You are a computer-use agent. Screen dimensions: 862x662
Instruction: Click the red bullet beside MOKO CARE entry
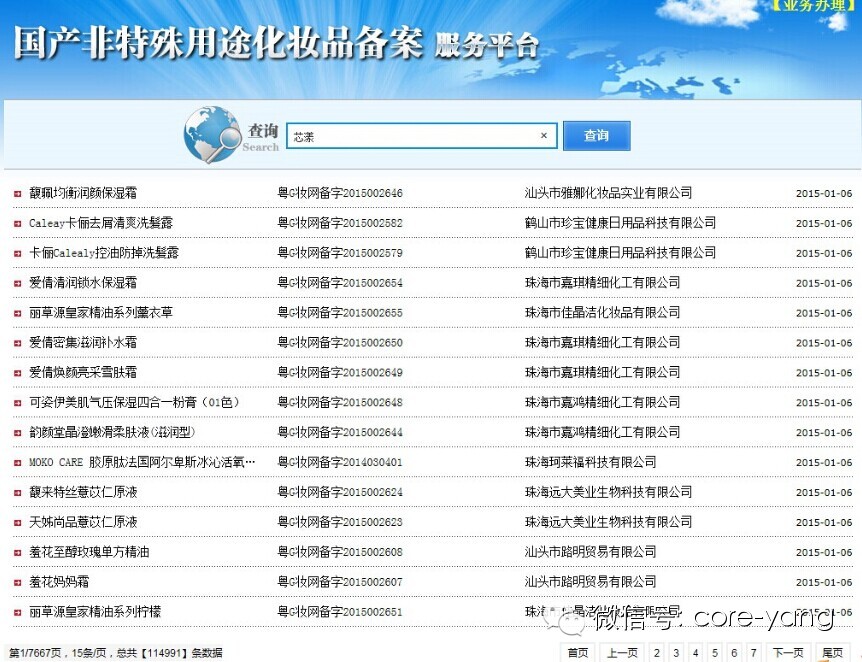coord(17,464)
